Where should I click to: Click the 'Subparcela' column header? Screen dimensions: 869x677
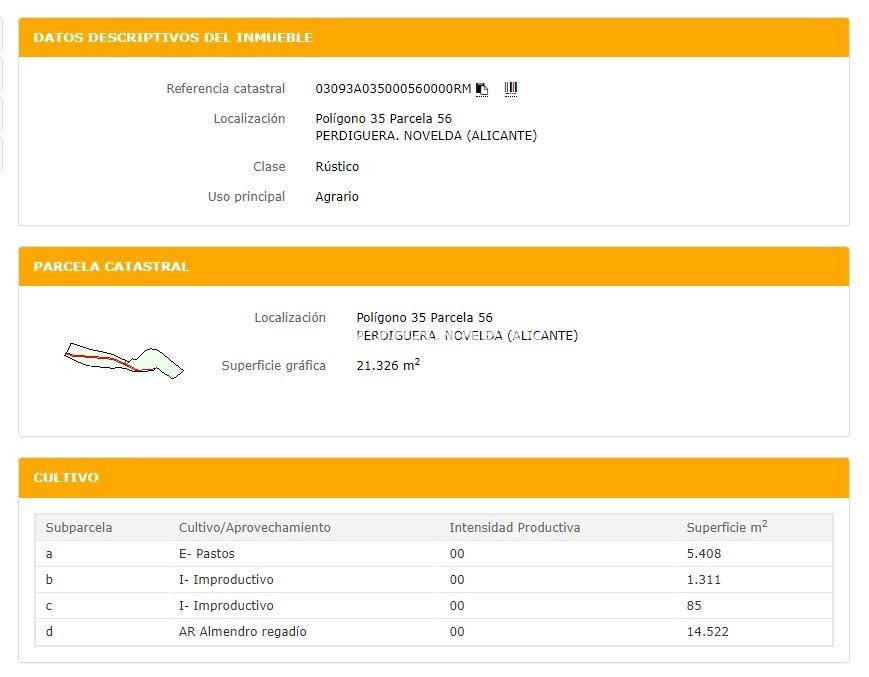pyautogui.click(x=79, y=527)
